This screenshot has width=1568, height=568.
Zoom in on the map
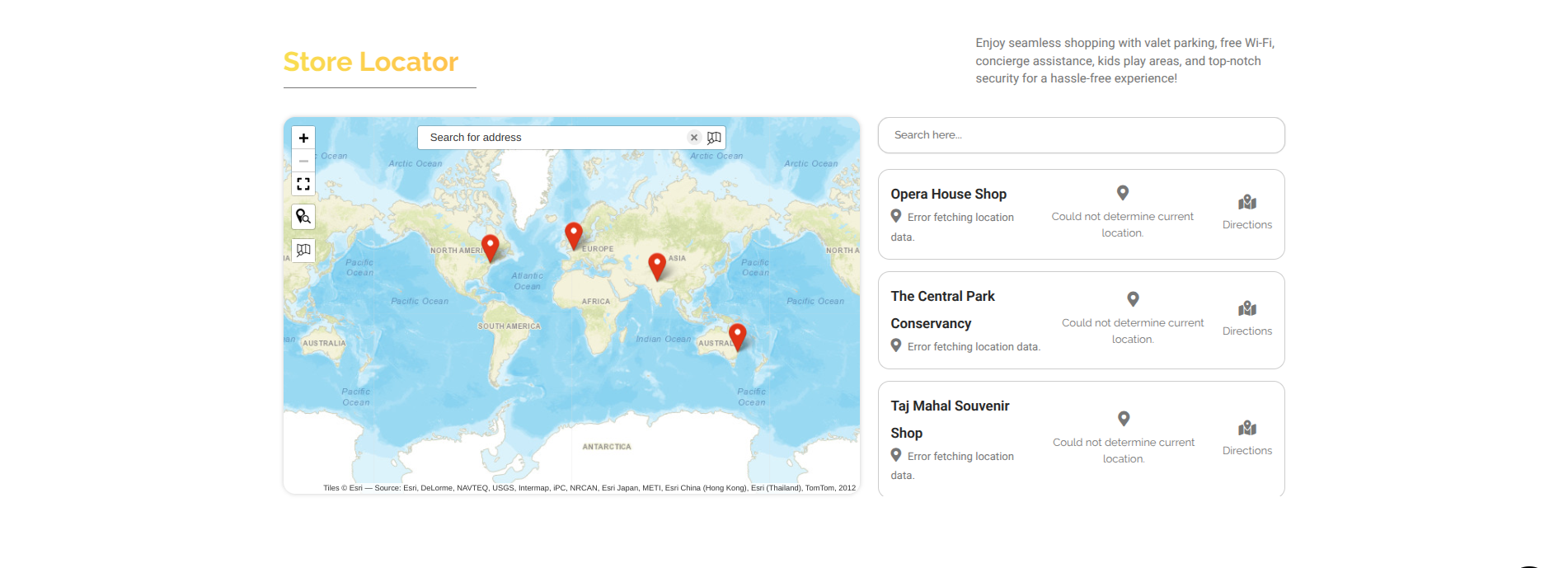[303, 138]
